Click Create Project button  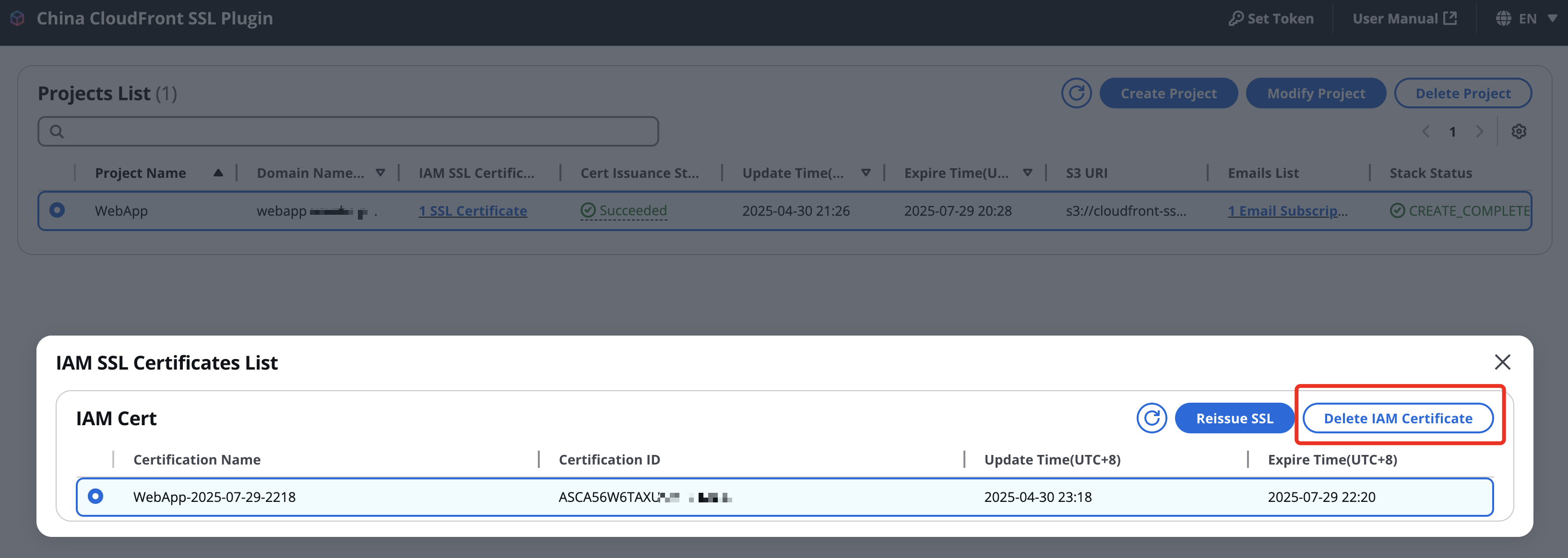pos(1168,93)
